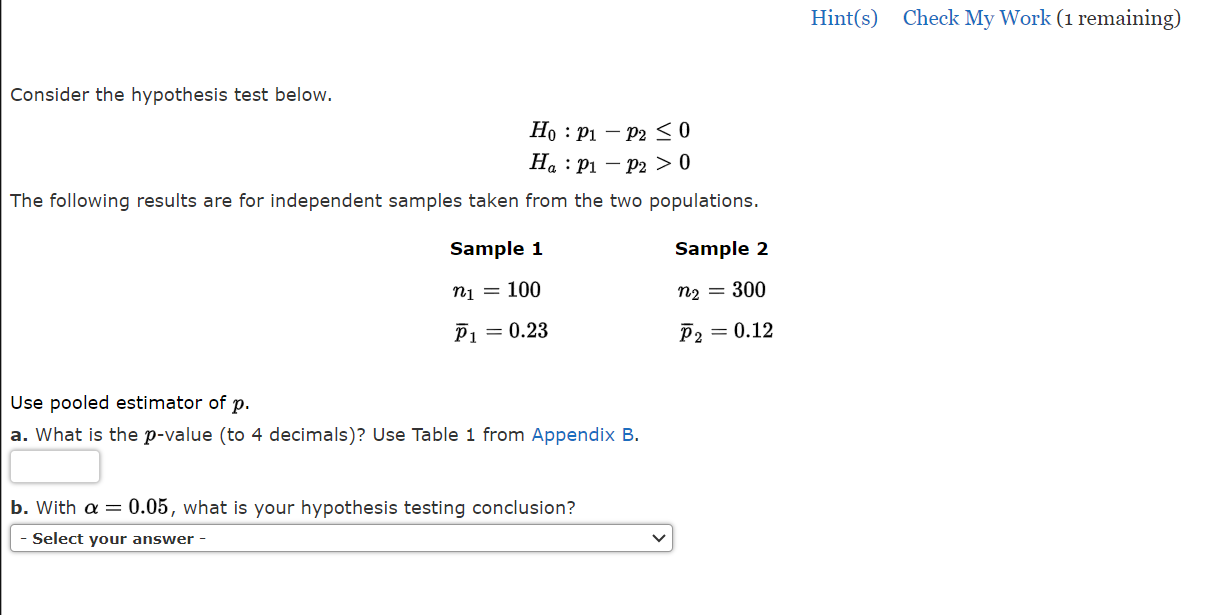The height and width of the screenshot is (615, 1209).
Task: Select the empty answer field under part a
Action: 54,466
